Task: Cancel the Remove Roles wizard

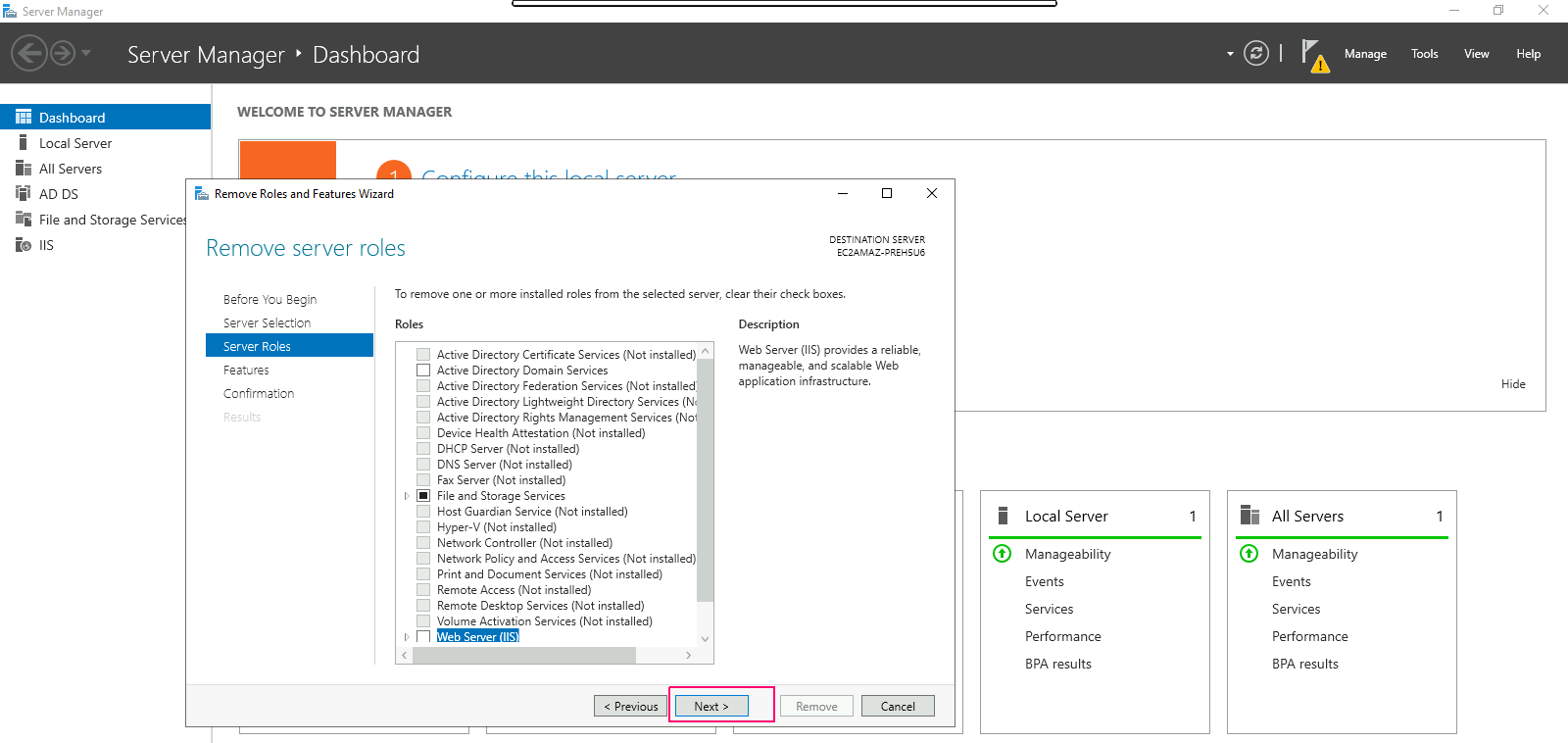Action: tap(898, 706)
